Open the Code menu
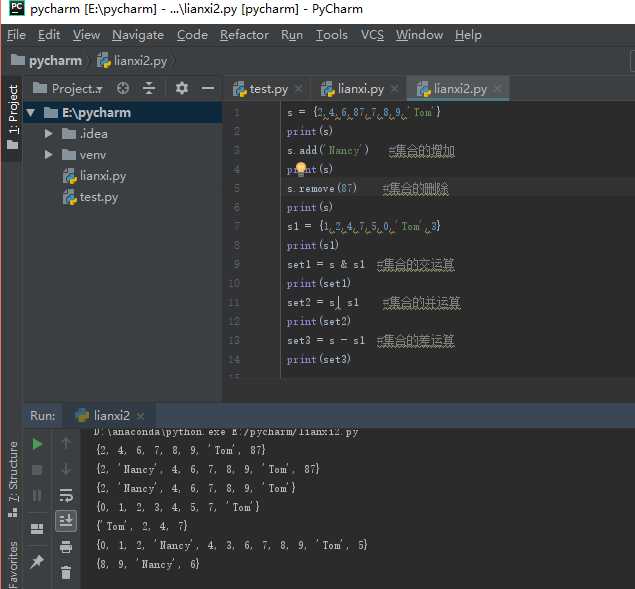The width and height of the screenshot is (635, 589). pyautogui.click(x=192, y=35)
